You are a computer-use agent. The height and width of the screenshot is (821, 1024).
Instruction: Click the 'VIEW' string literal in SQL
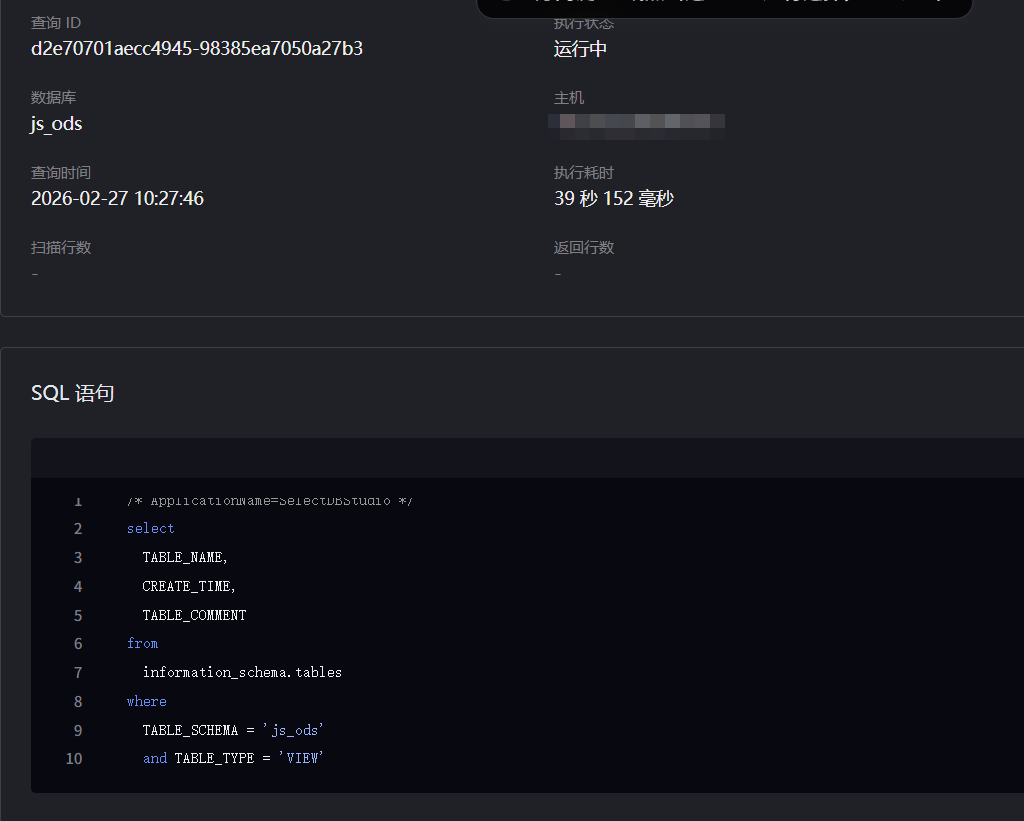pyautogui.click(x=302, y=758)
